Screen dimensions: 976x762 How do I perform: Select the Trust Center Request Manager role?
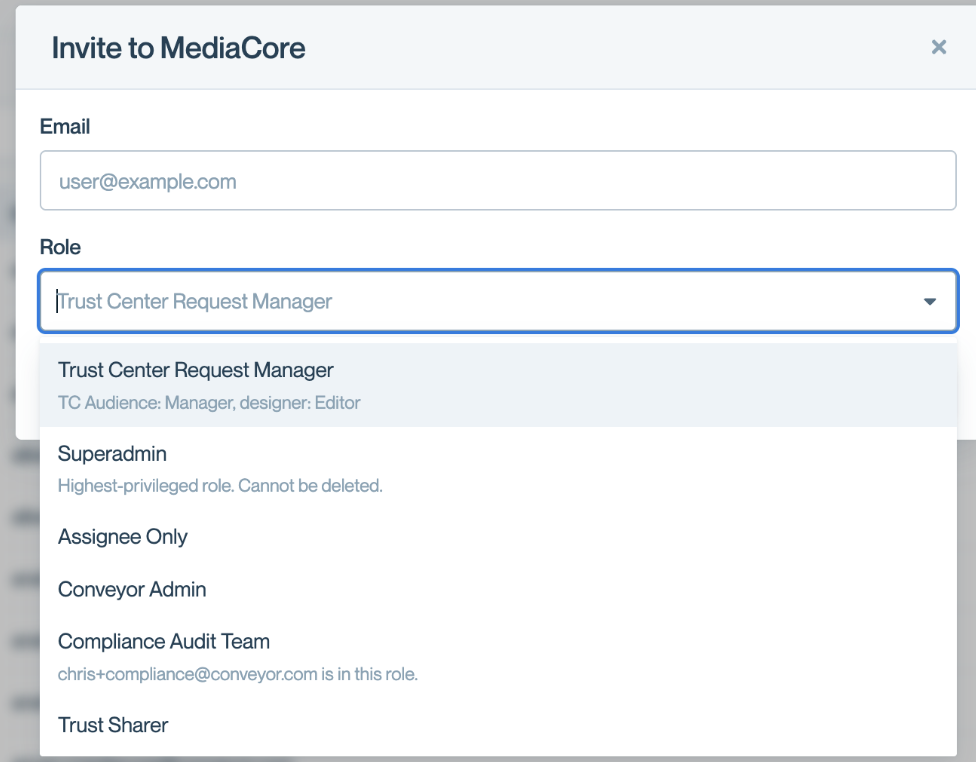[x=196, y=370]
